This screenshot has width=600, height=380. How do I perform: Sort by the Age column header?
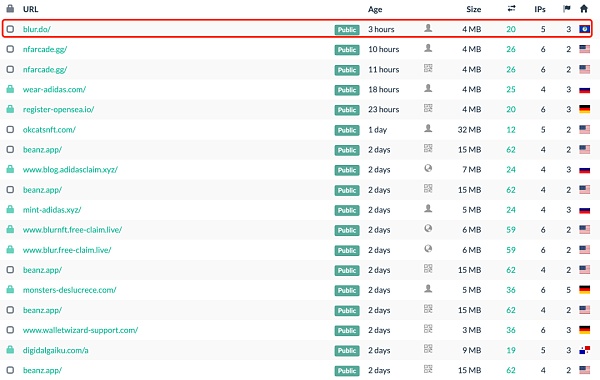tap(375, 9)
